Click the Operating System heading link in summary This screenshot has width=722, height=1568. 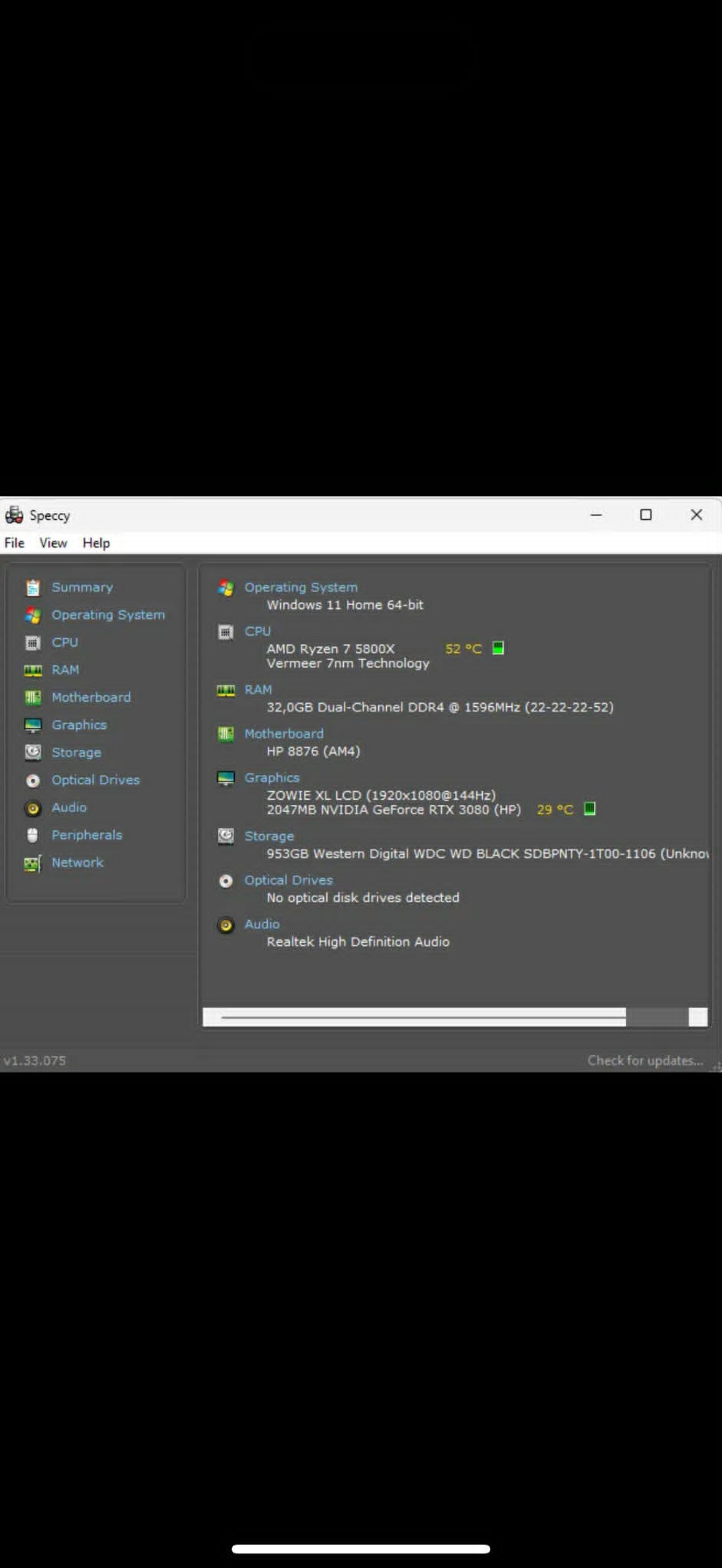coord(301,587)
